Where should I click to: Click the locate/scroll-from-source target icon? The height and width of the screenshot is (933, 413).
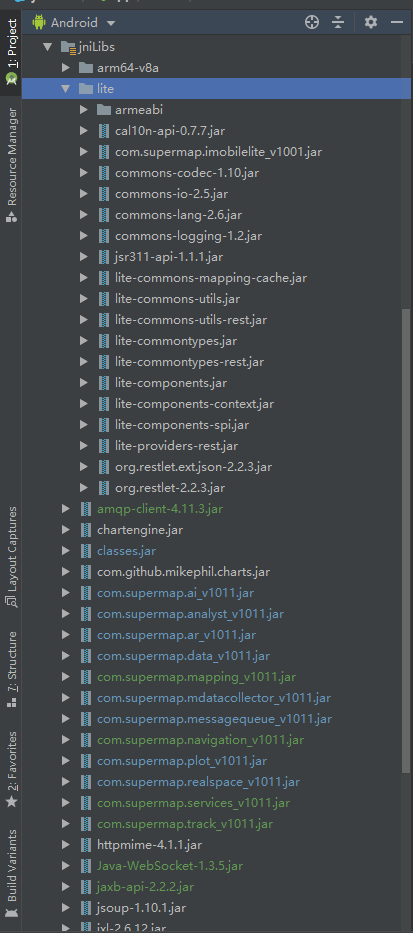click(x=312, y=23)
